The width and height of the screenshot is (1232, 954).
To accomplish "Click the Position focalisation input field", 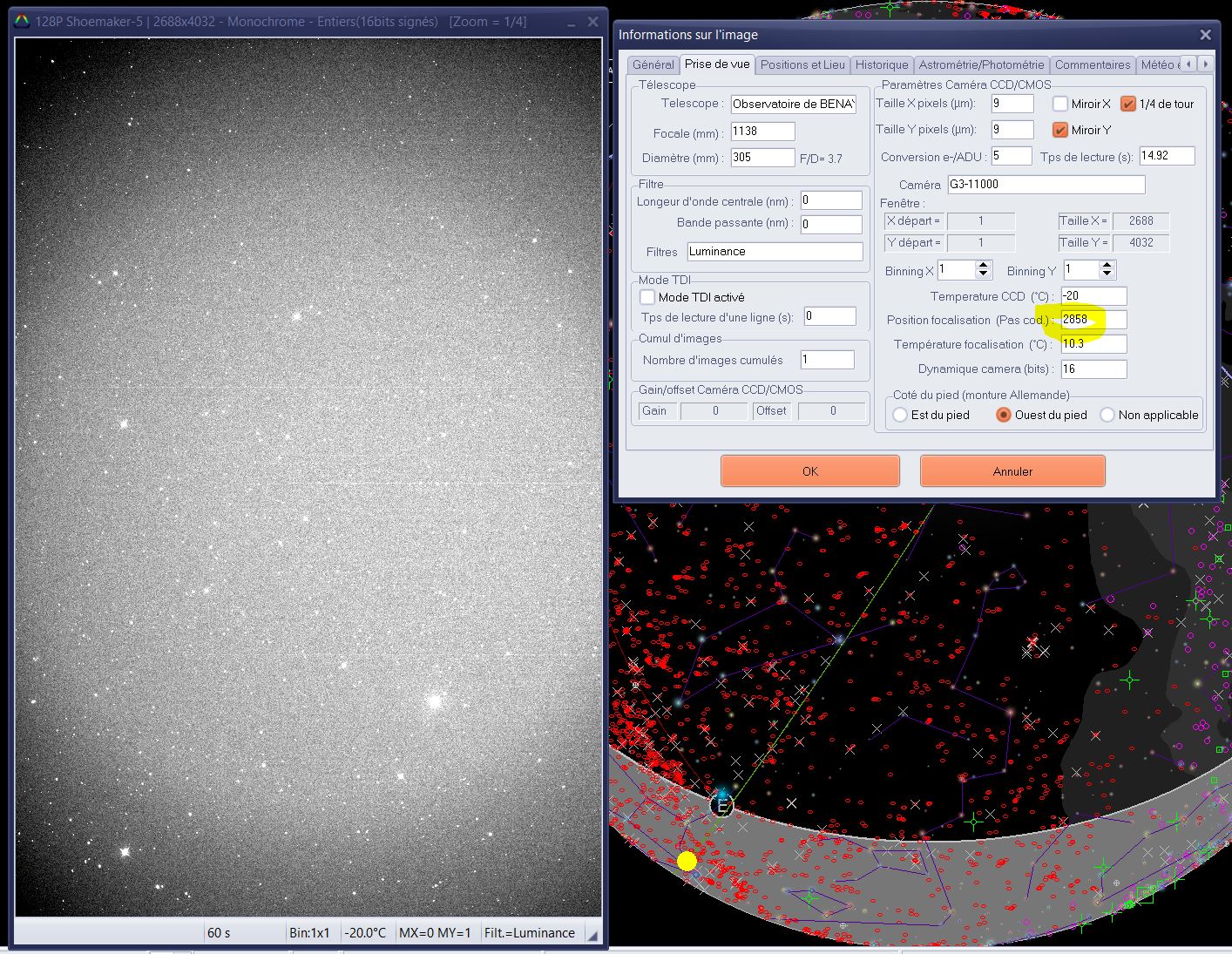I will coord(1093,320).
